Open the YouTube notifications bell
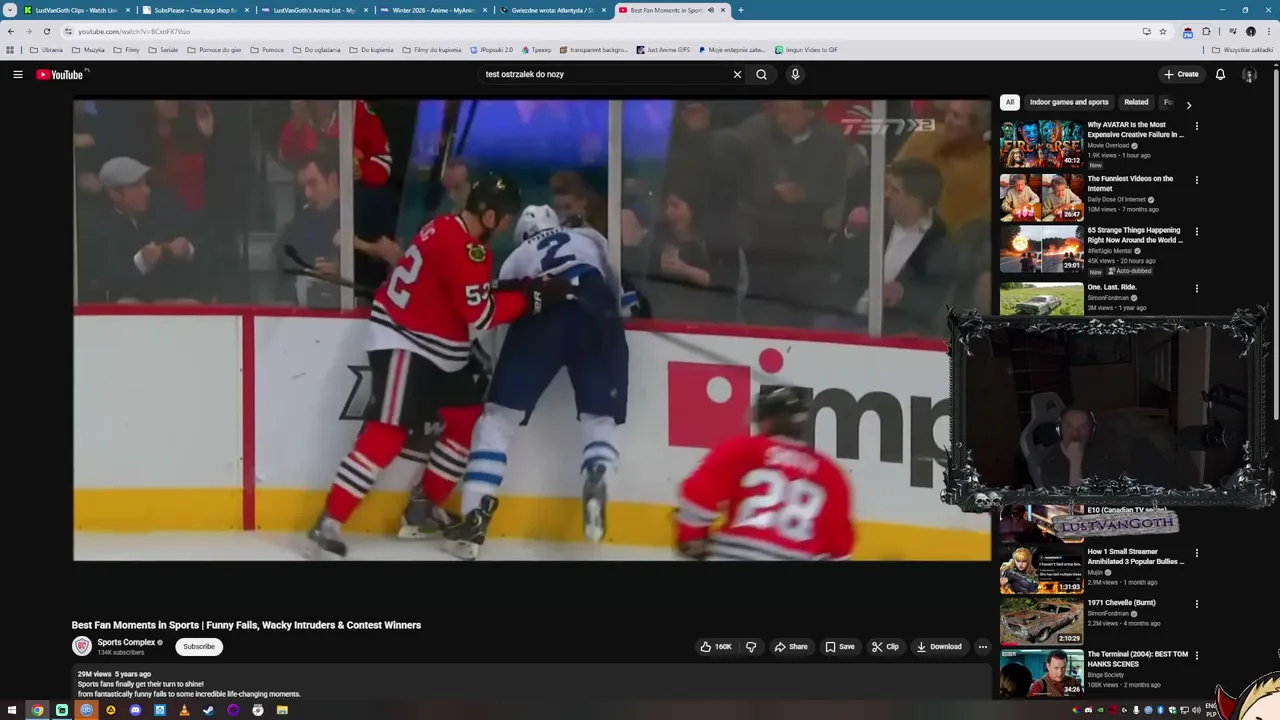1280x720 pixels. pyautogui.click(x=1220, y=74)
